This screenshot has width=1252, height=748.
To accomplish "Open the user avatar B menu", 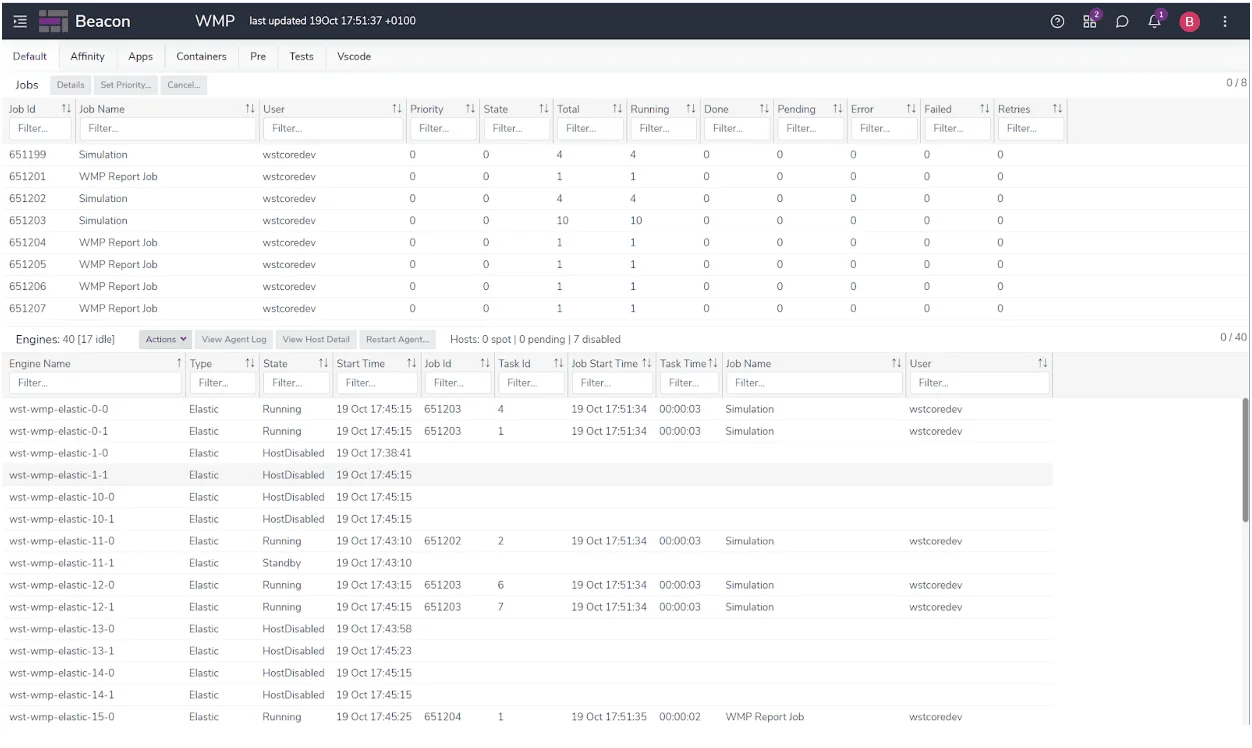I will (x=1189, y=22).
